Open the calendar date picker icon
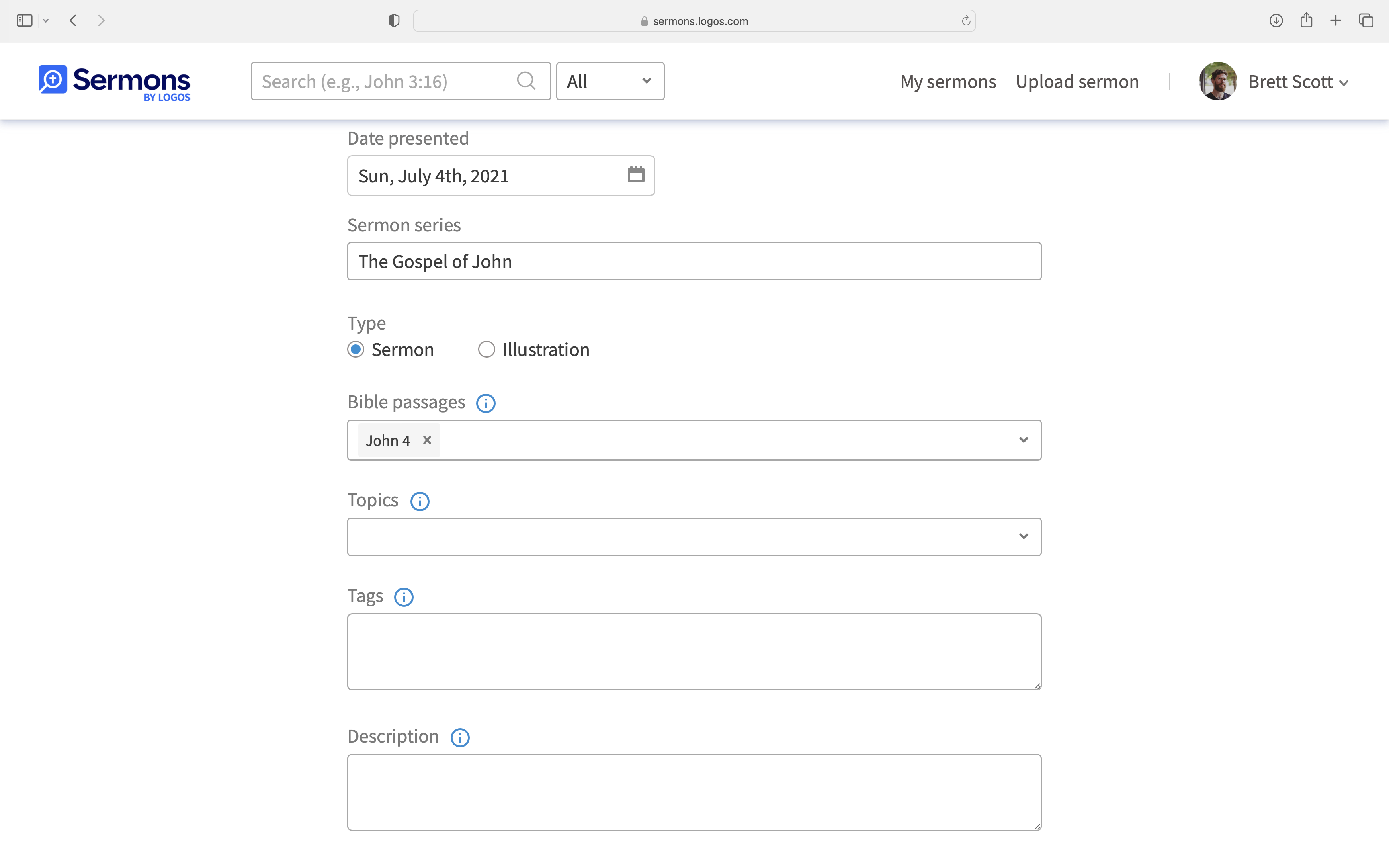Viewport: 1389px width, 868px height. pos(636,174)
